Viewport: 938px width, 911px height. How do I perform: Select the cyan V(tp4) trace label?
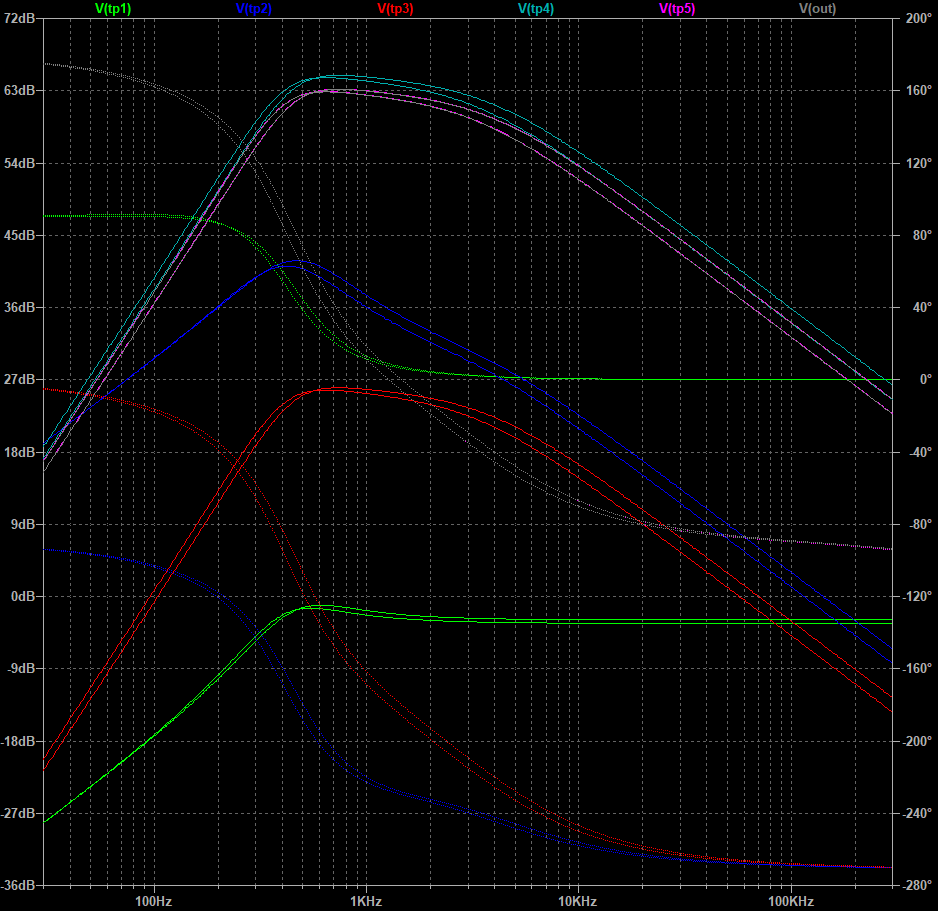[536, 9]
